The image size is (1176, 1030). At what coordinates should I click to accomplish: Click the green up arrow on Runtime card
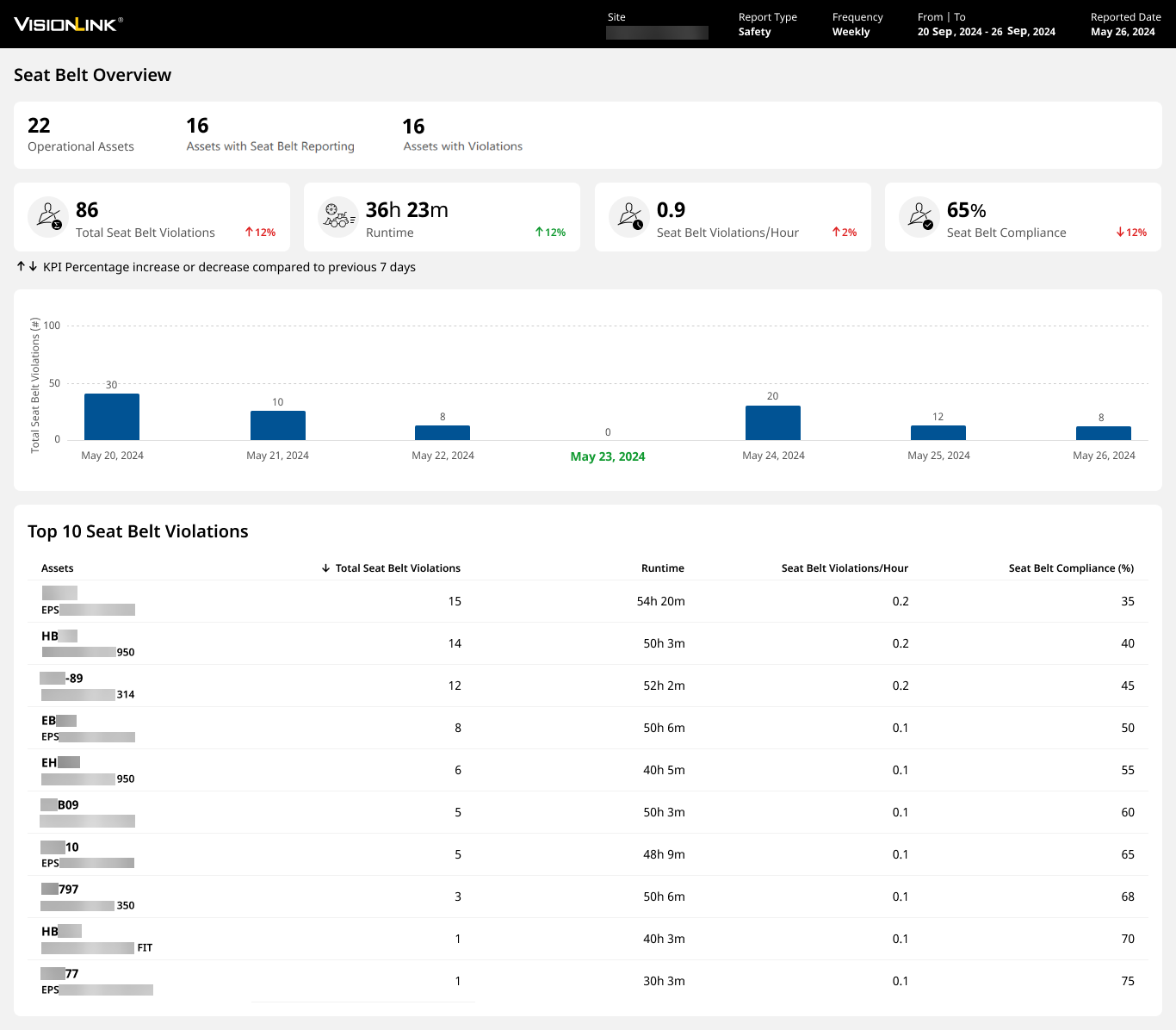pos(539,233)
